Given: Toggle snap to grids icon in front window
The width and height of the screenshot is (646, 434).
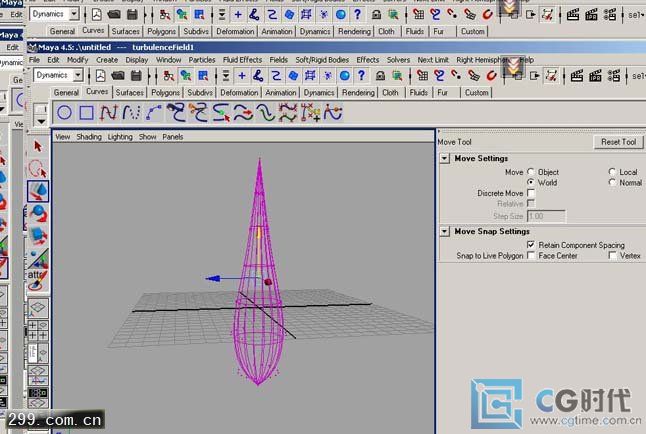Looking at the screenshot, I should (422, 76).
